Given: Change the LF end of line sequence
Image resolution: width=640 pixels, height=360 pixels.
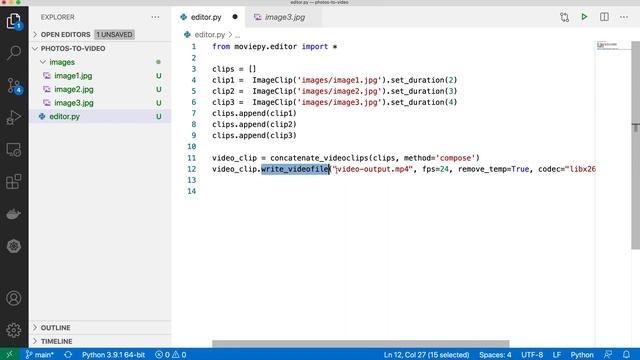Looking at the screenshot, I should pos(556,355).
